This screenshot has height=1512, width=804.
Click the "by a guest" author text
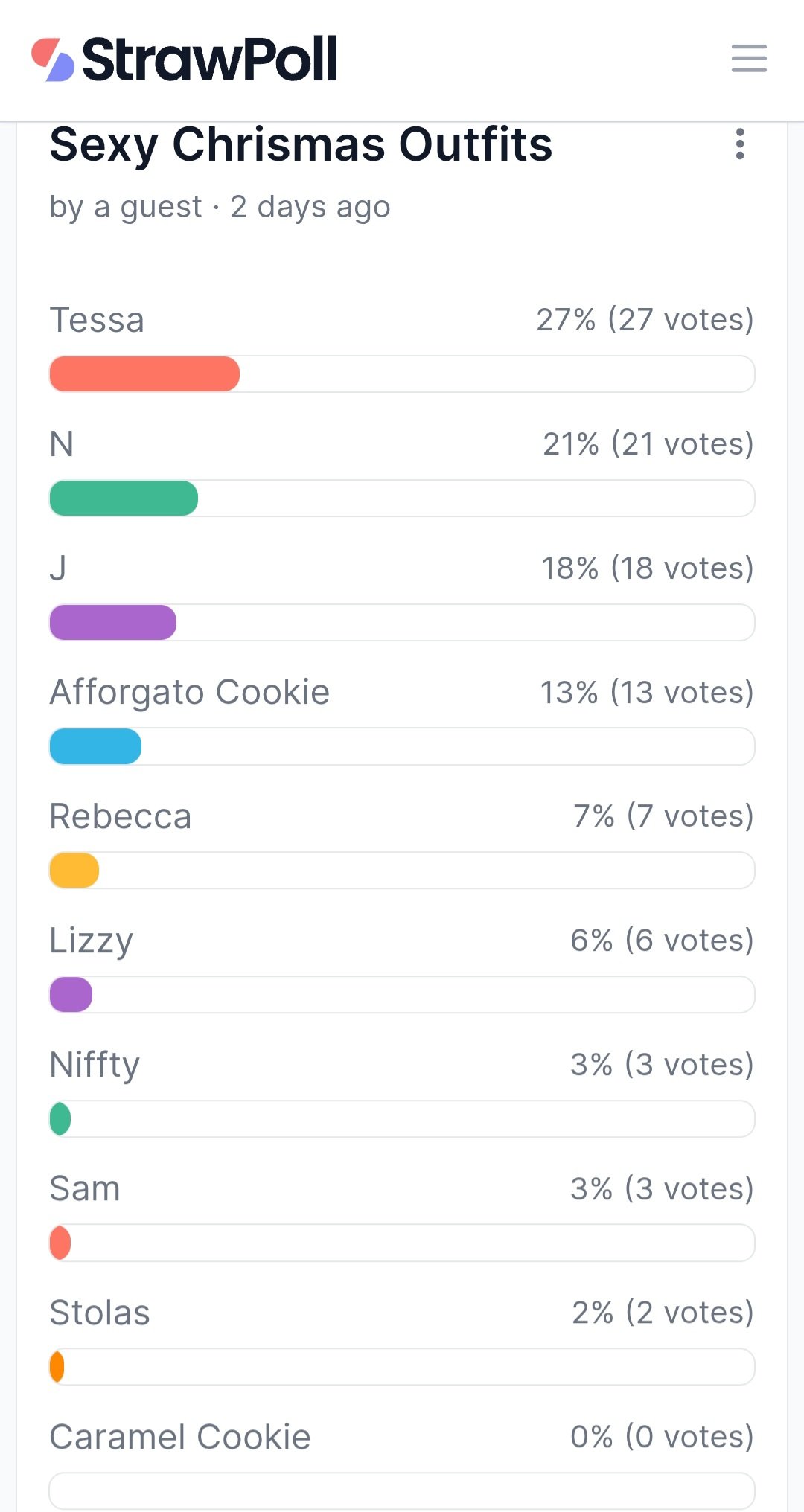pos(125,206)
